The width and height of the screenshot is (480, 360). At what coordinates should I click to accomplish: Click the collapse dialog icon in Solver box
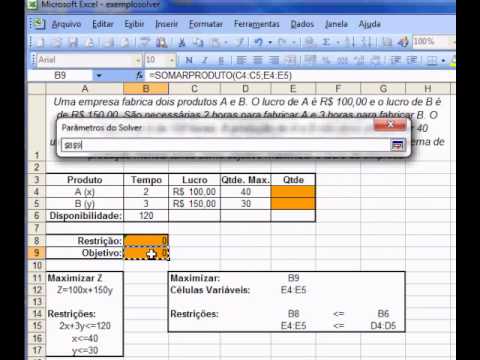398,145
